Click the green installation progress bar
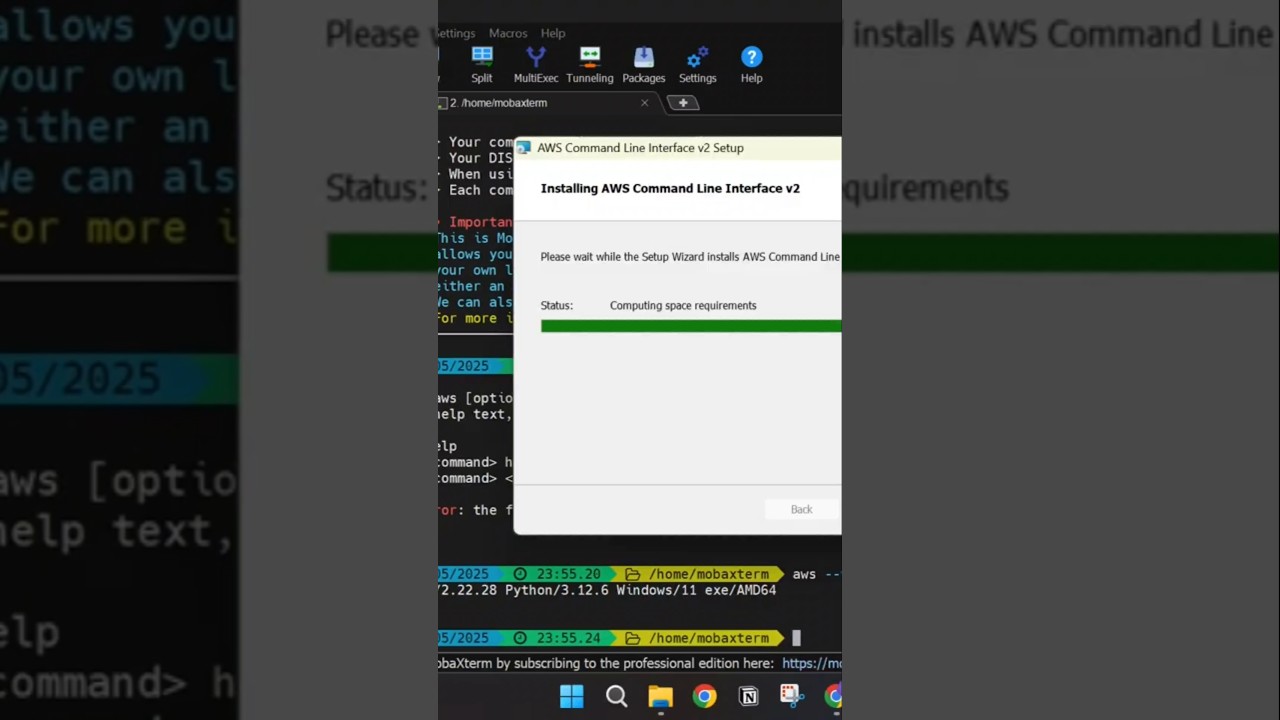This screenshot has height=720, width=1280. coord(690,326)
